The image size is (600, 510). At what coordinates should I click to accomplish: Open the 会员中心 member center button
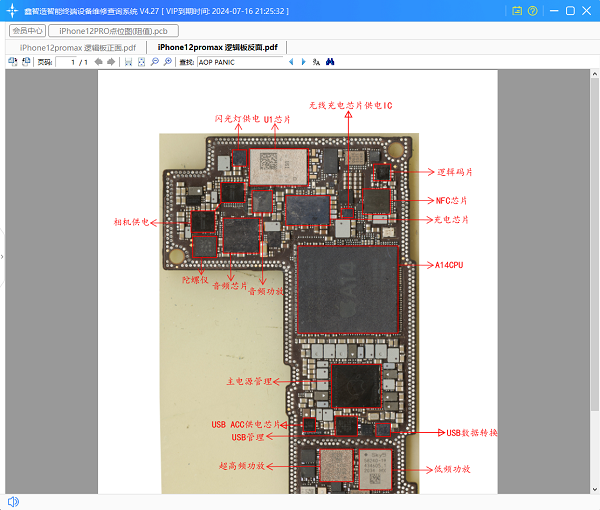pyautogui.click(x=26, y=31)
